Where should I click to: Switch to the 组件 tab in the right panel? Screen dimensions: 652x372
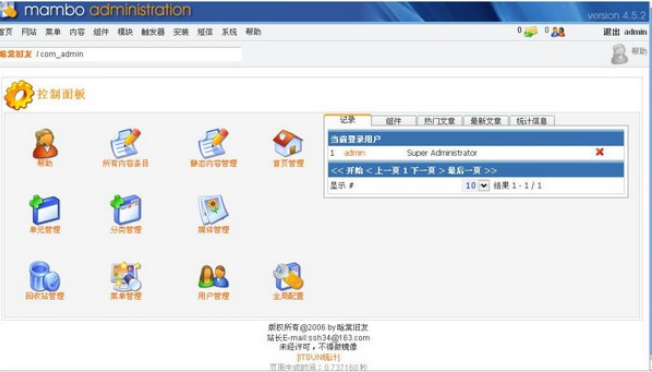click(393, 121)
